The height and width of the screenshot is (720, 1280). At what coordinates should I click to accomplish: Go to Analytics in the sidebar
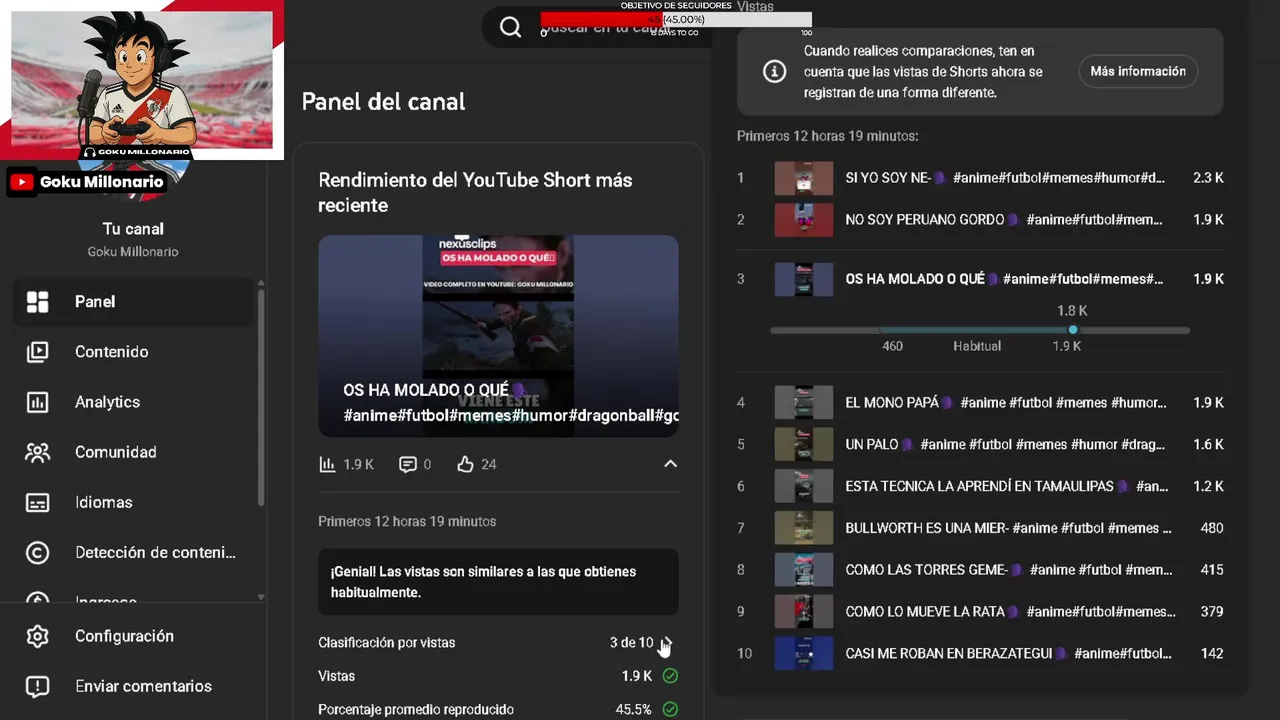point(133,402)
